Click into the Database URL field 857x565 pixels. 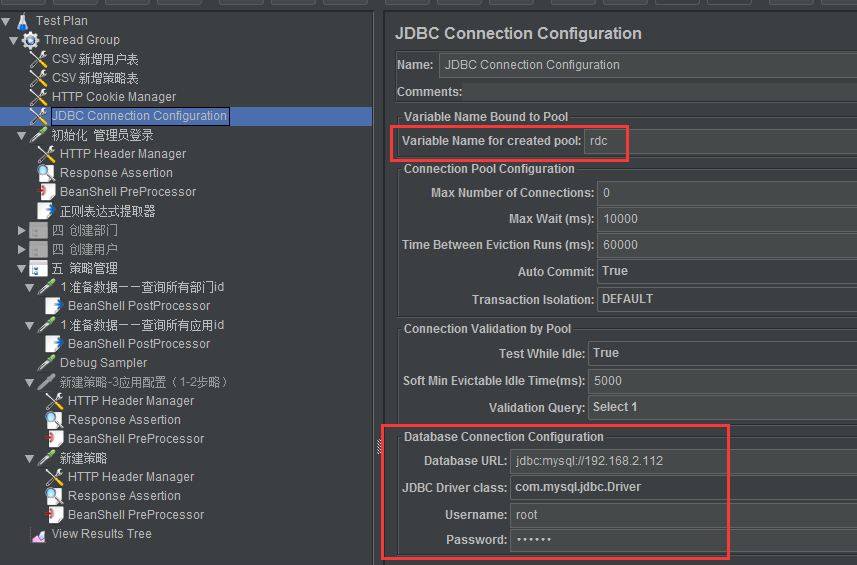[x=682, y=461]
